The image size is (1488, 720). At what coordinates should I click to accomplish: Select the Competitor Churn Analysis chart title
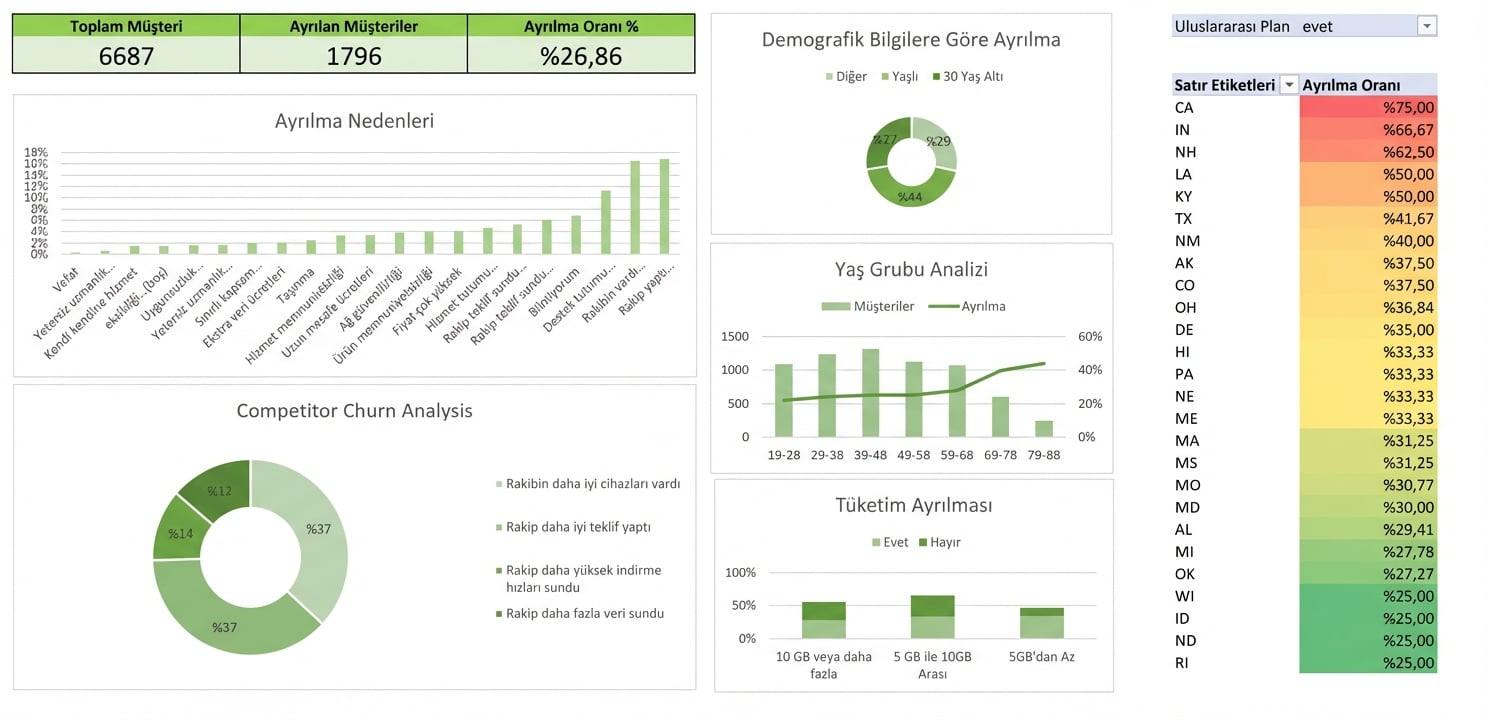click(354, 410)
